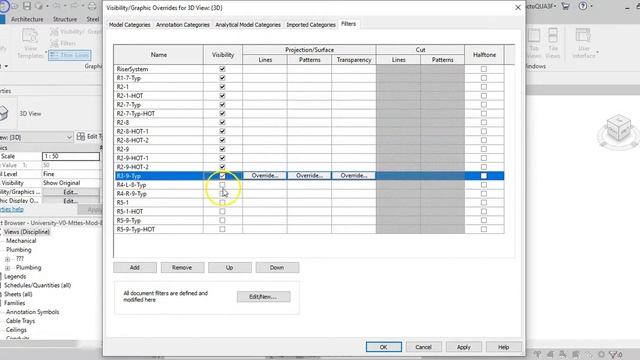640x360 pixels.
Task: Expand the nested Plumbing node in browser
Action: (x=7, y=268)
